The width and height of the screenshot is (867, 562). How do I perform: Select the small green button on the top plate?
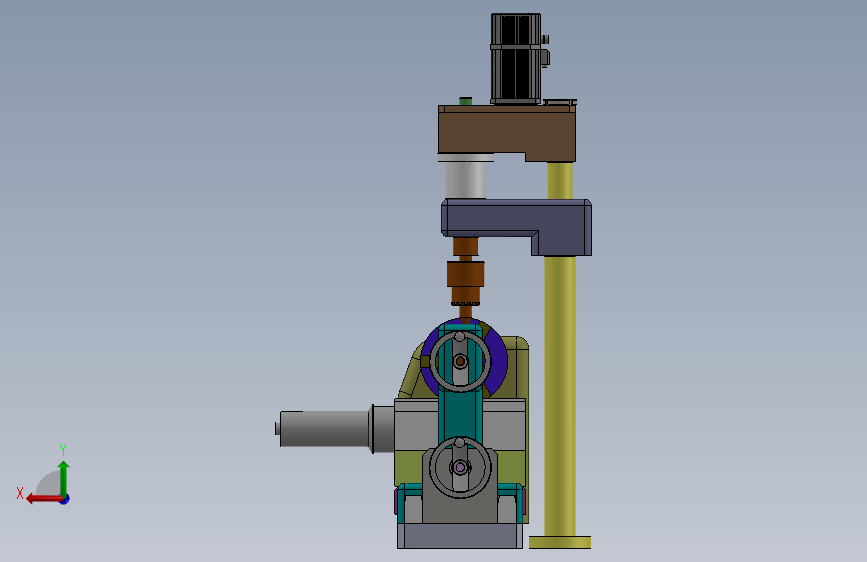[x=466, y=101]
